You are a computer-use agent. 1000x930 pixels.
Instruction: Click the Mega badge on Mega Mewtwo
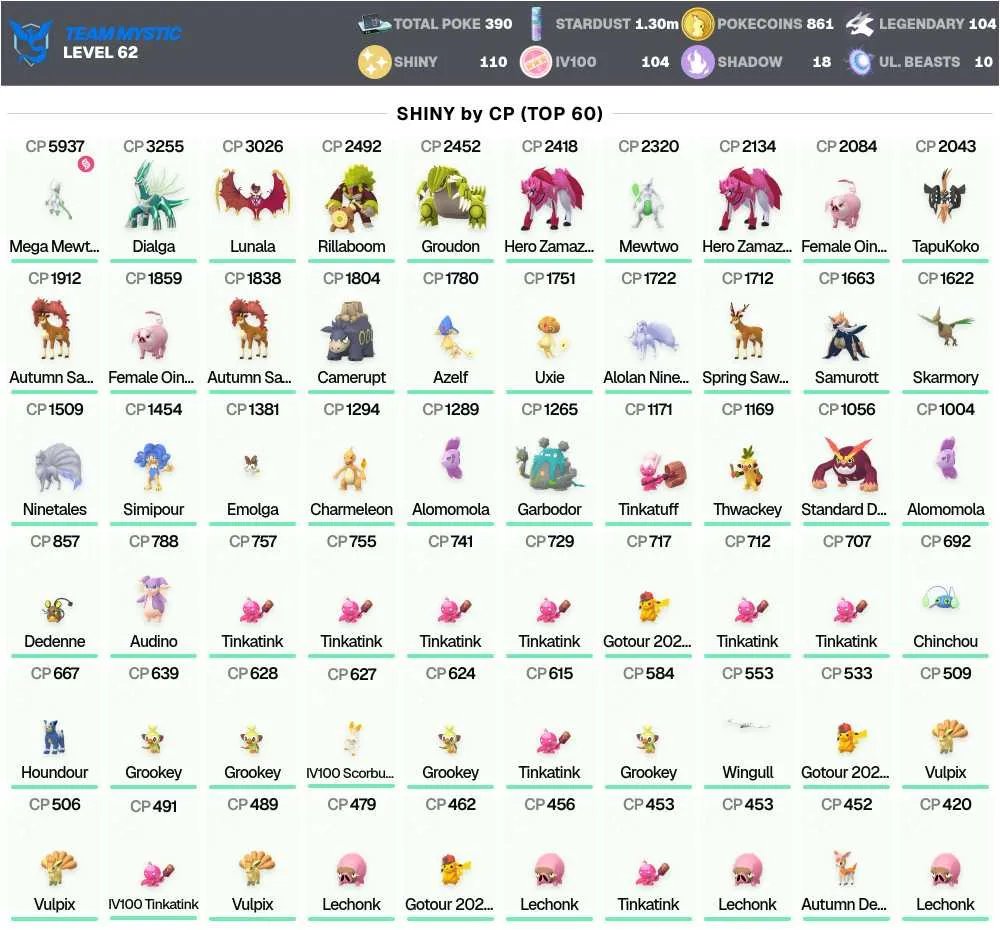click(x=85, y=164)
